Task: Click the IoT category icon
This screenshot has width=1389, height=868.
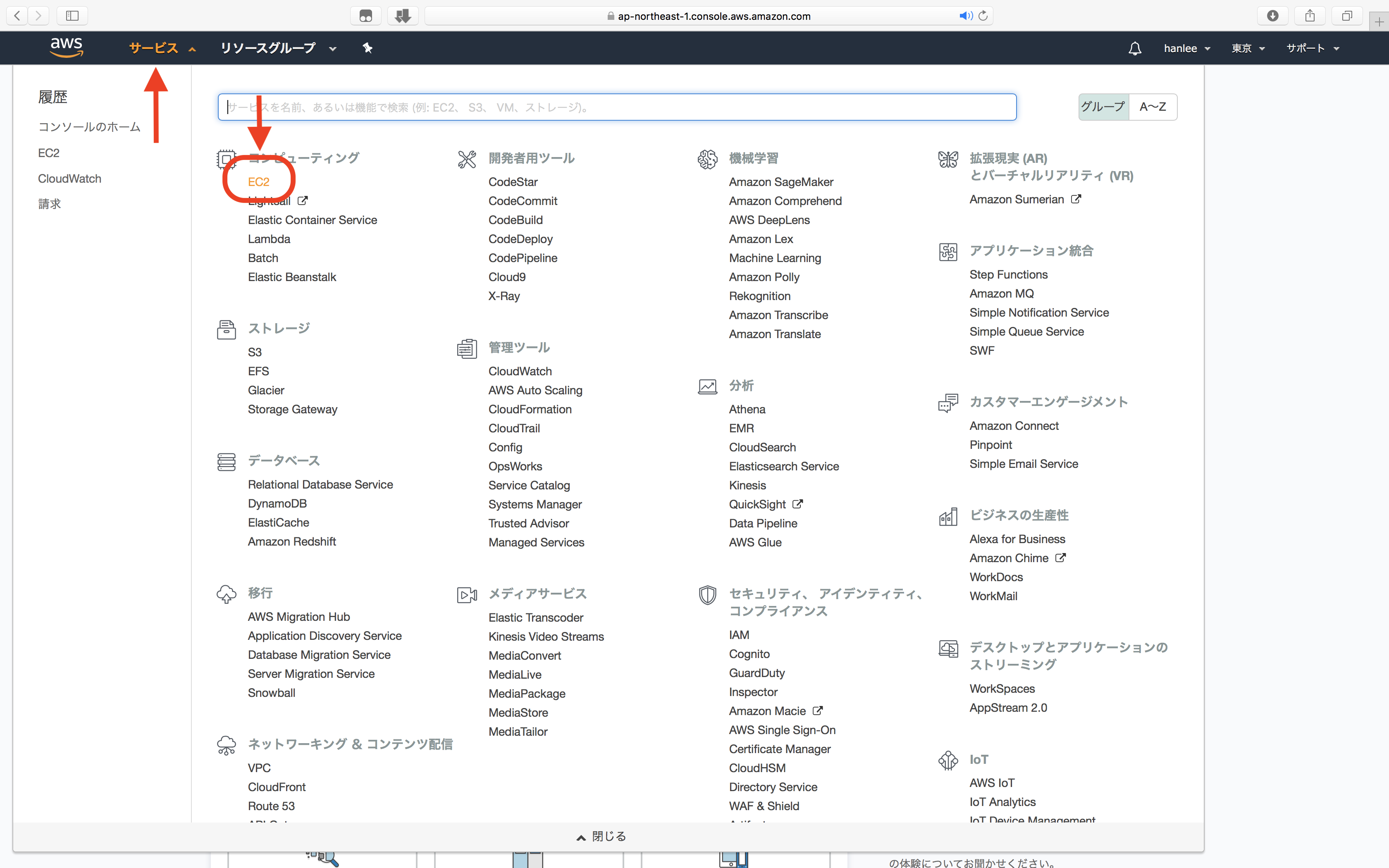Action: coord(947,760)
